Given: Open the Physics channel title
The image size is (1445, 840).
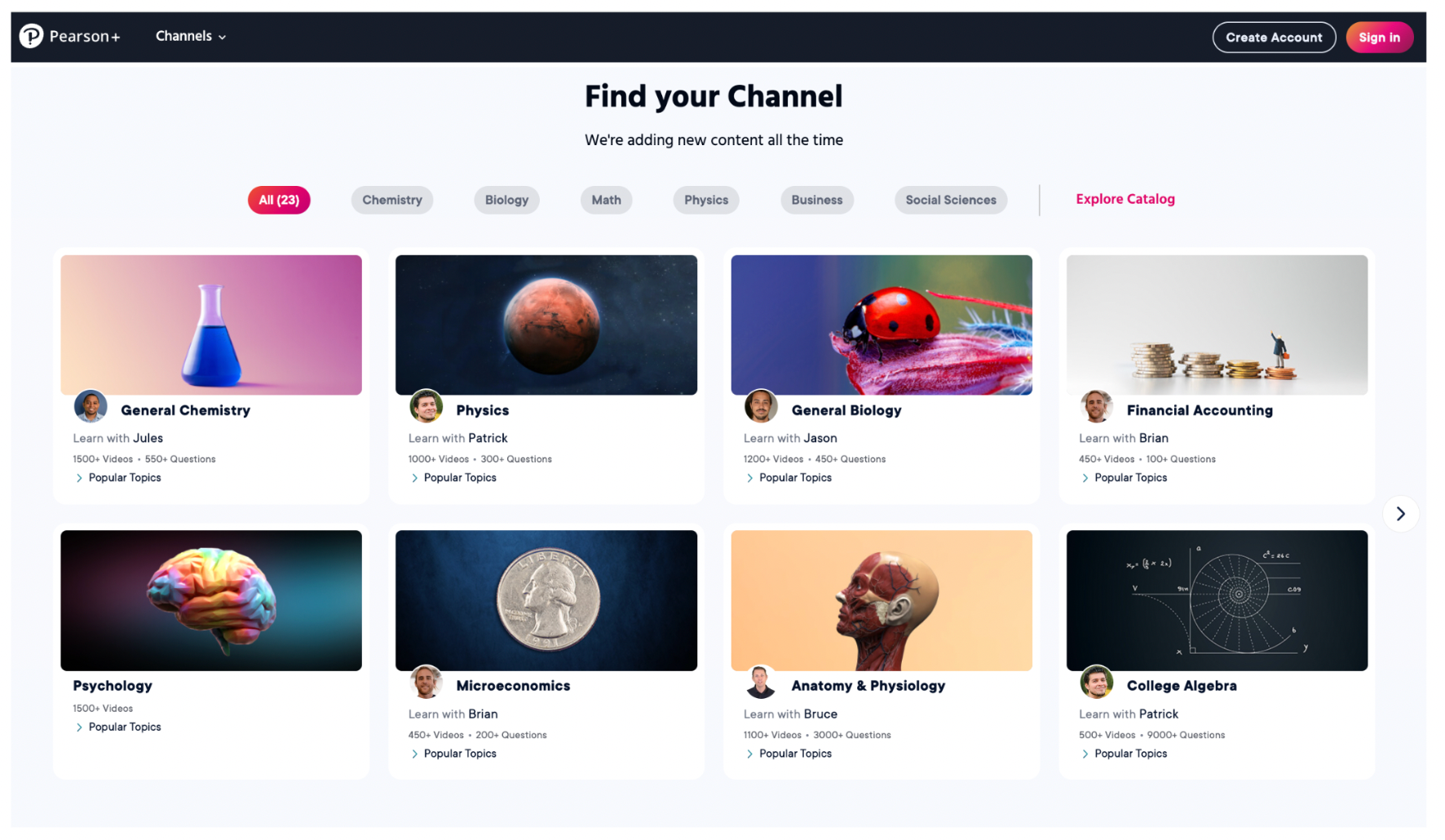Looking at the screenshot, I should (x=482, y=410).
